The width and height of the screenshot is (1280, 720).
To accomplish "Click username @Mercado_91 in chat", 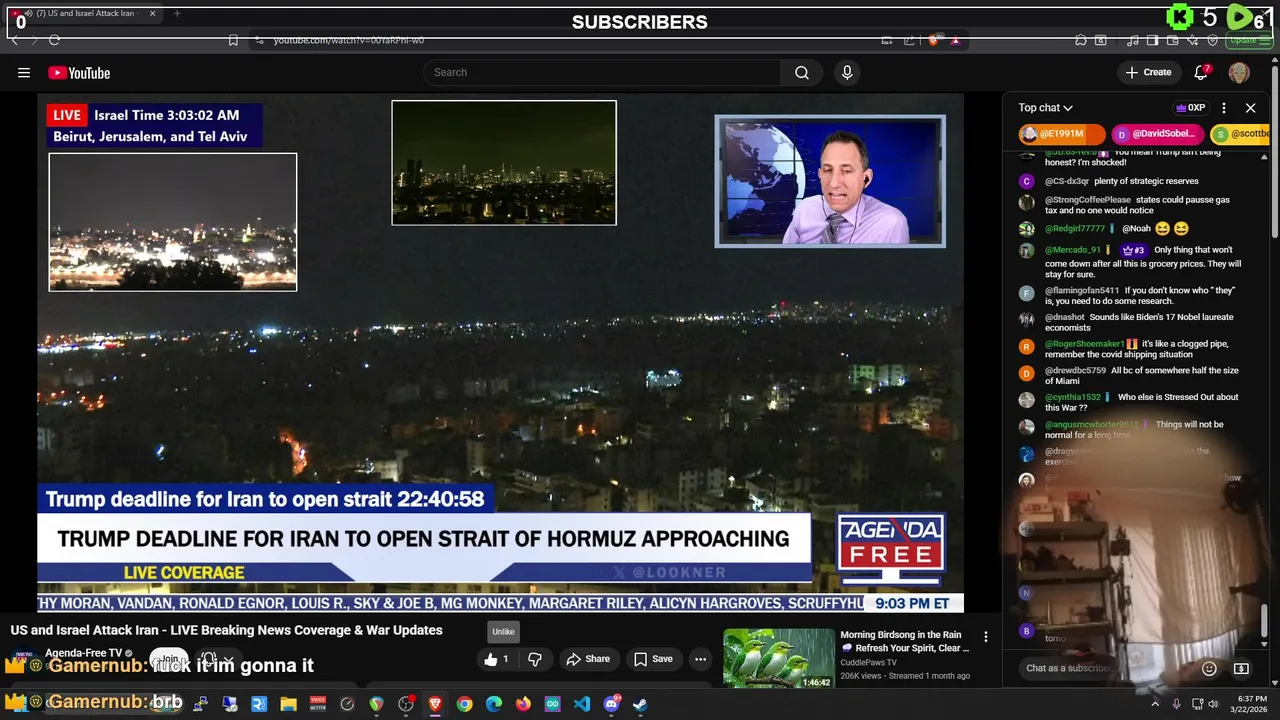I will tap(1073, 250).
